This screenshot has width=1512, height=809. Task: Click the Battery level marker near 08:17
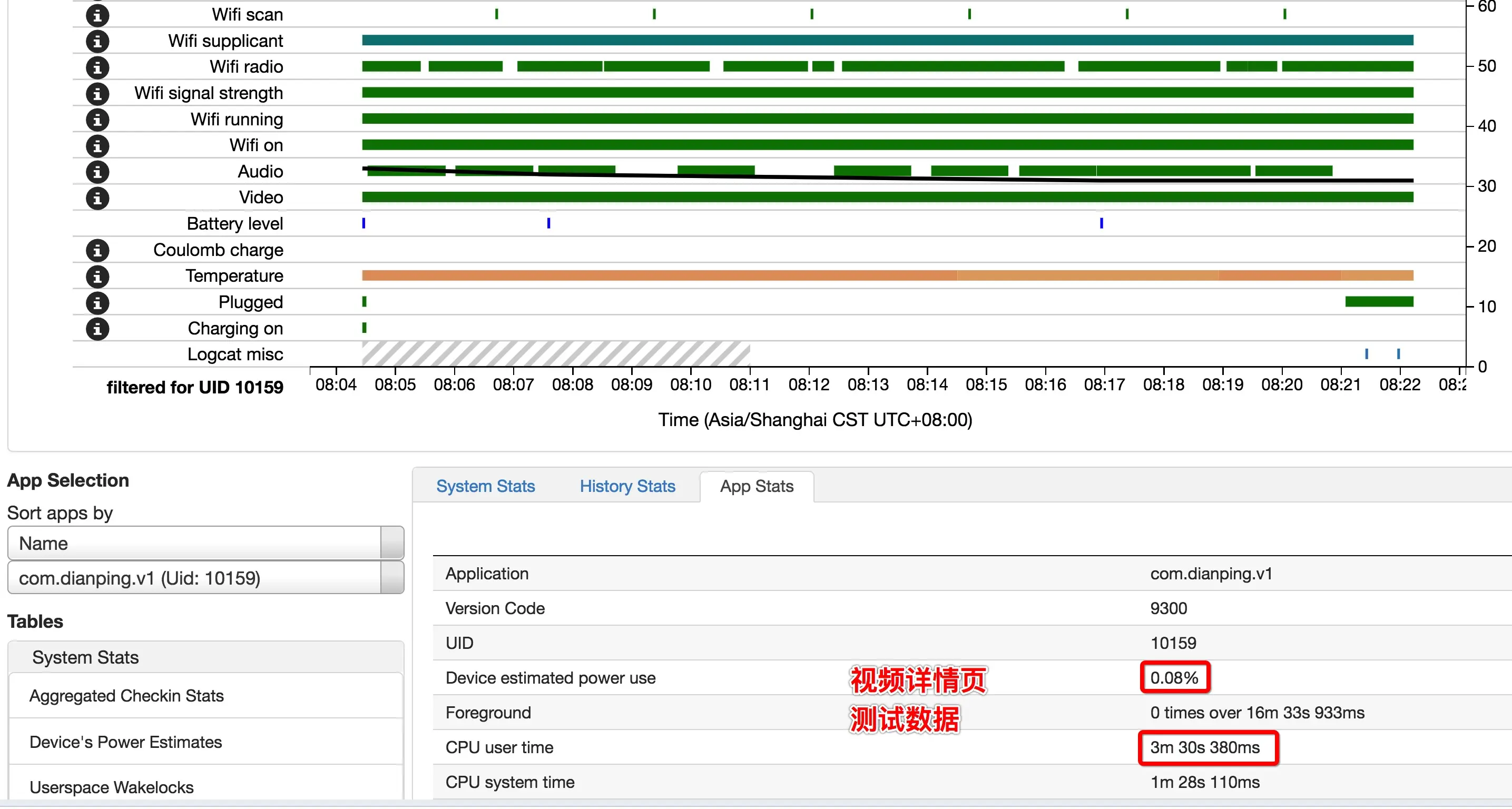point(1101,223)
